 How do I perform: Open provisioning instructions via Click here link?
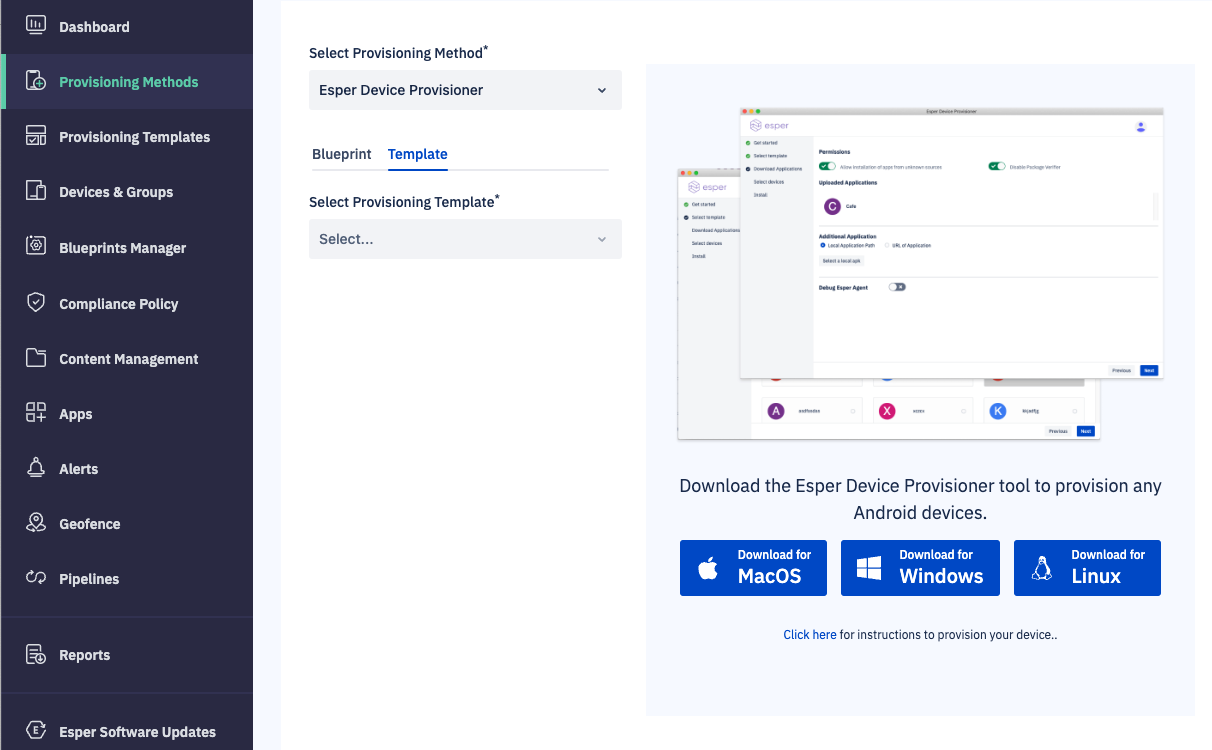(810, 634)
